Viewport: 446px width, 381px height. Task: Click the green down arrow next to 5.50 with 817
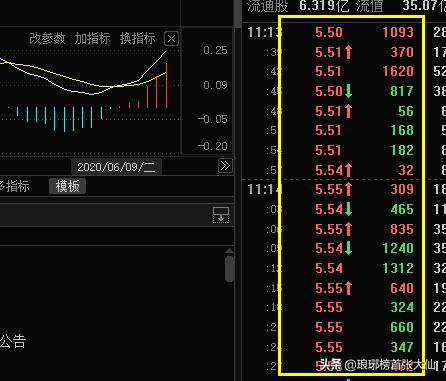click(348, 91)
